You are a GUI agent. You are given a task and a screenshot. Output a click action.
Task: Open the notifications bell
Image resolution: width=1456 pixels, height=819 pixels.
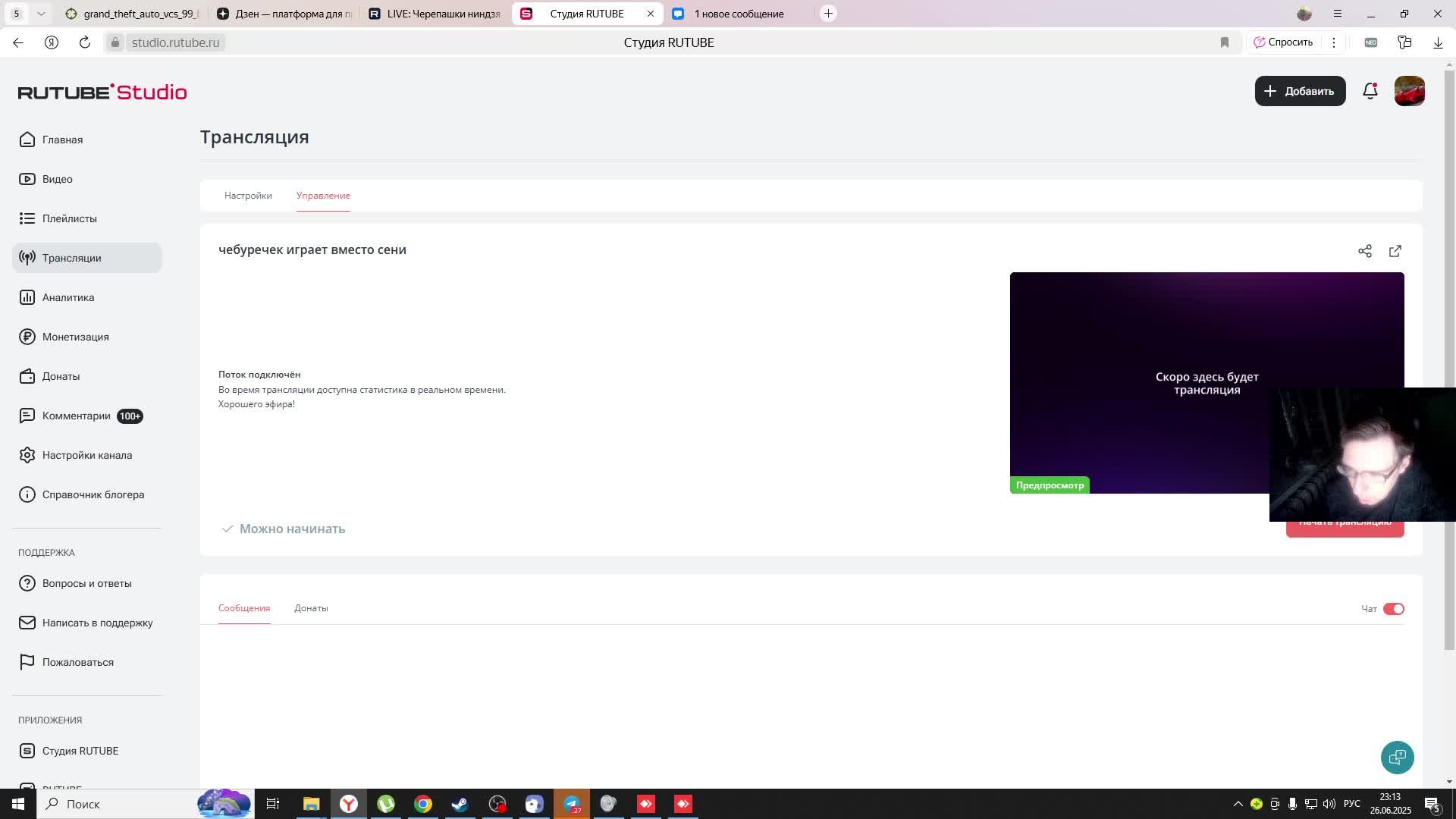[1370, 91]
